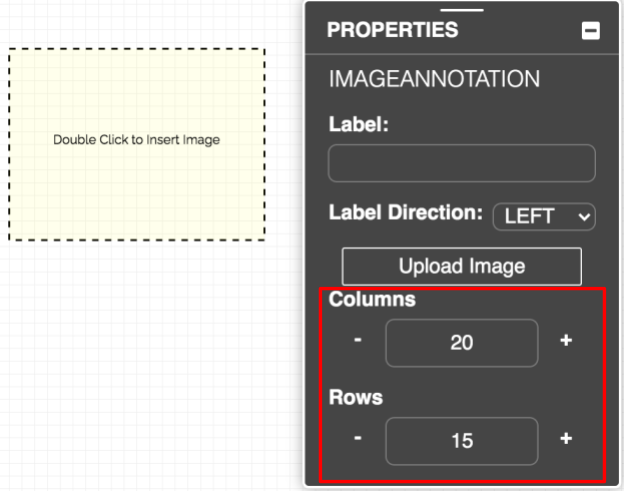The image size is (624, 491).
Task: Click the 'Label Direction:' caption
Action: 406,215
